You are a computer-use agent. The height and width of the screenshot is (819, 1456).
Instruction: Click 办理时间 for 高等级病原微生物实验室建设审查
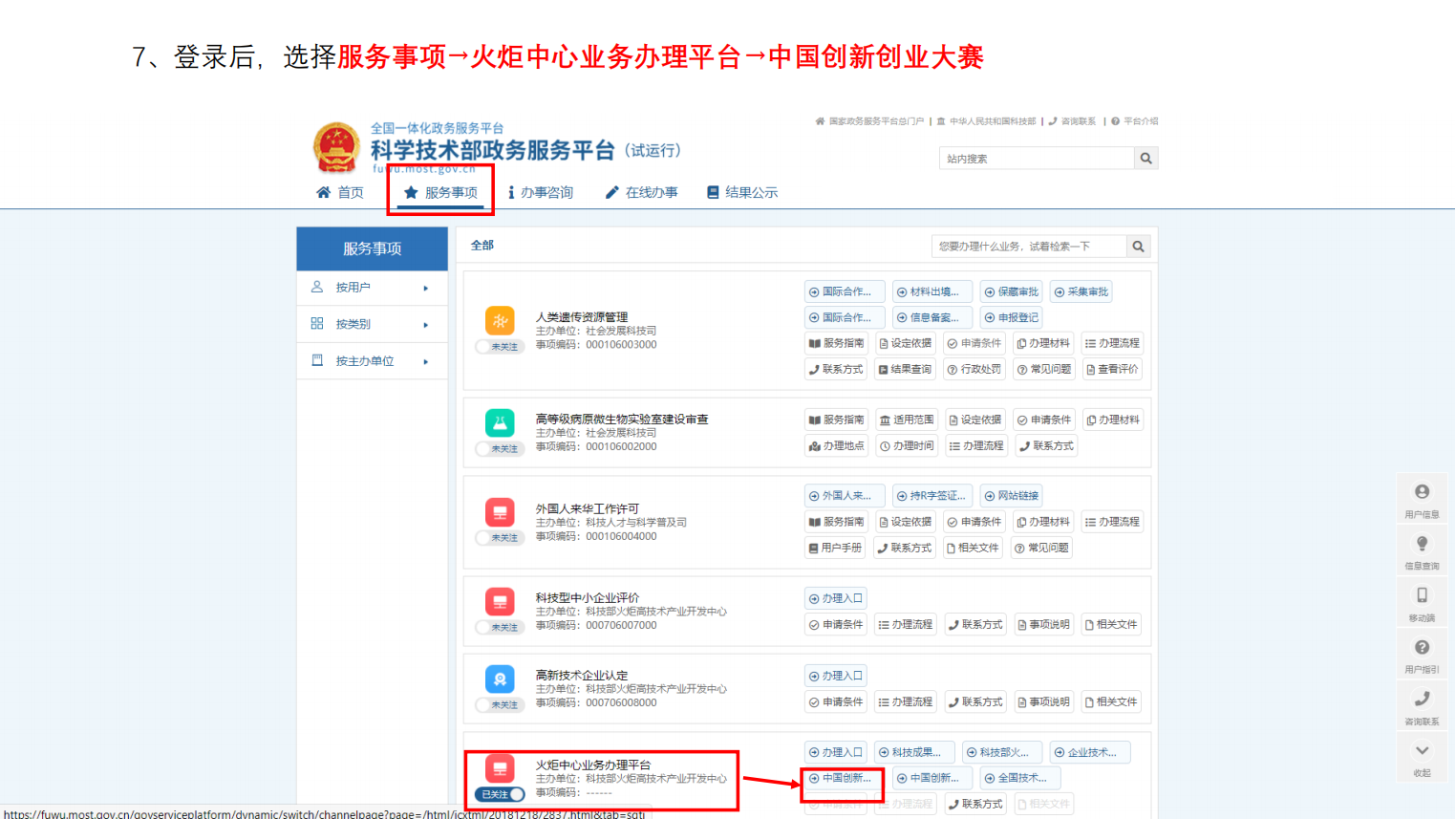(x=906, y=445)
